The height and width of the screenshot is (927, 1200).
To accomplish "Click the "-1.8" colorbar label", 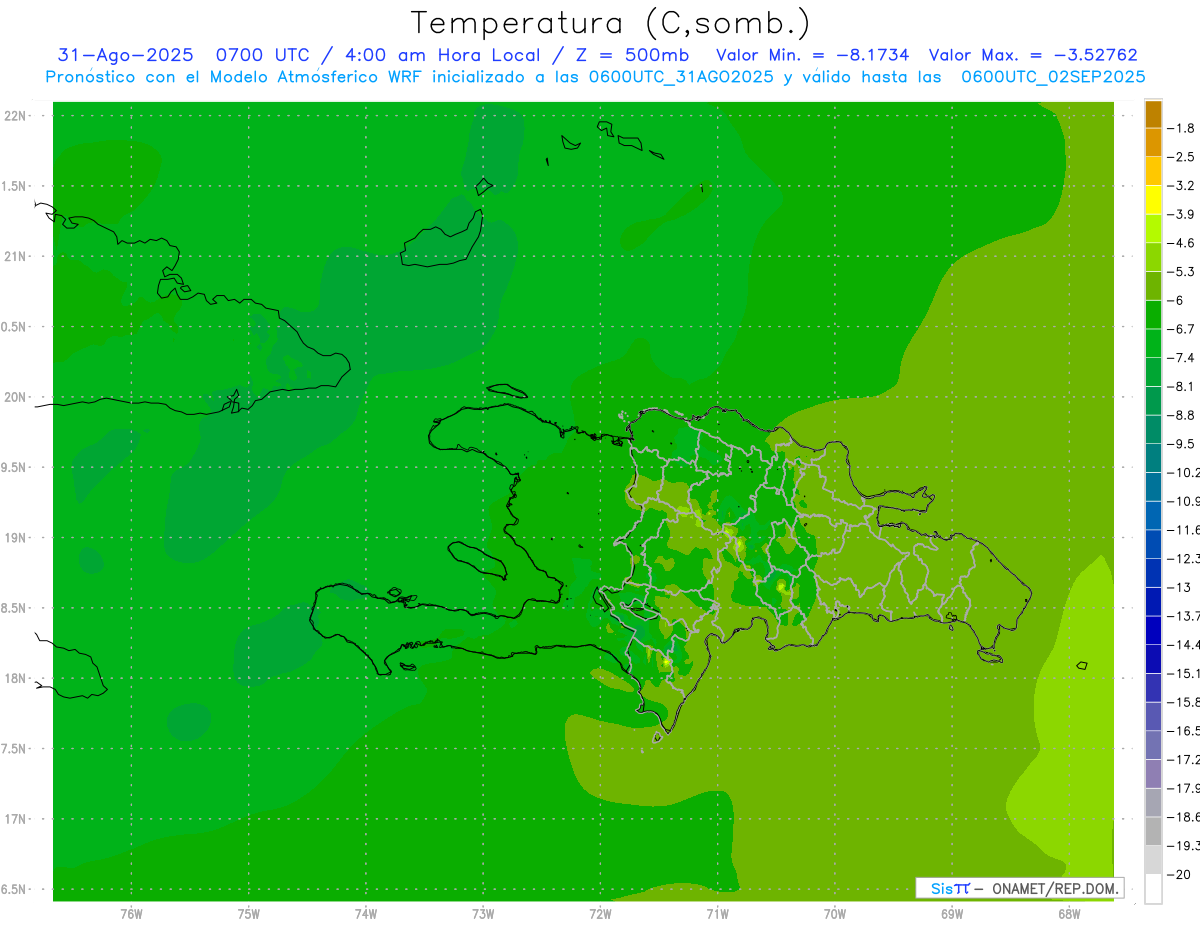I will 1181,128.
